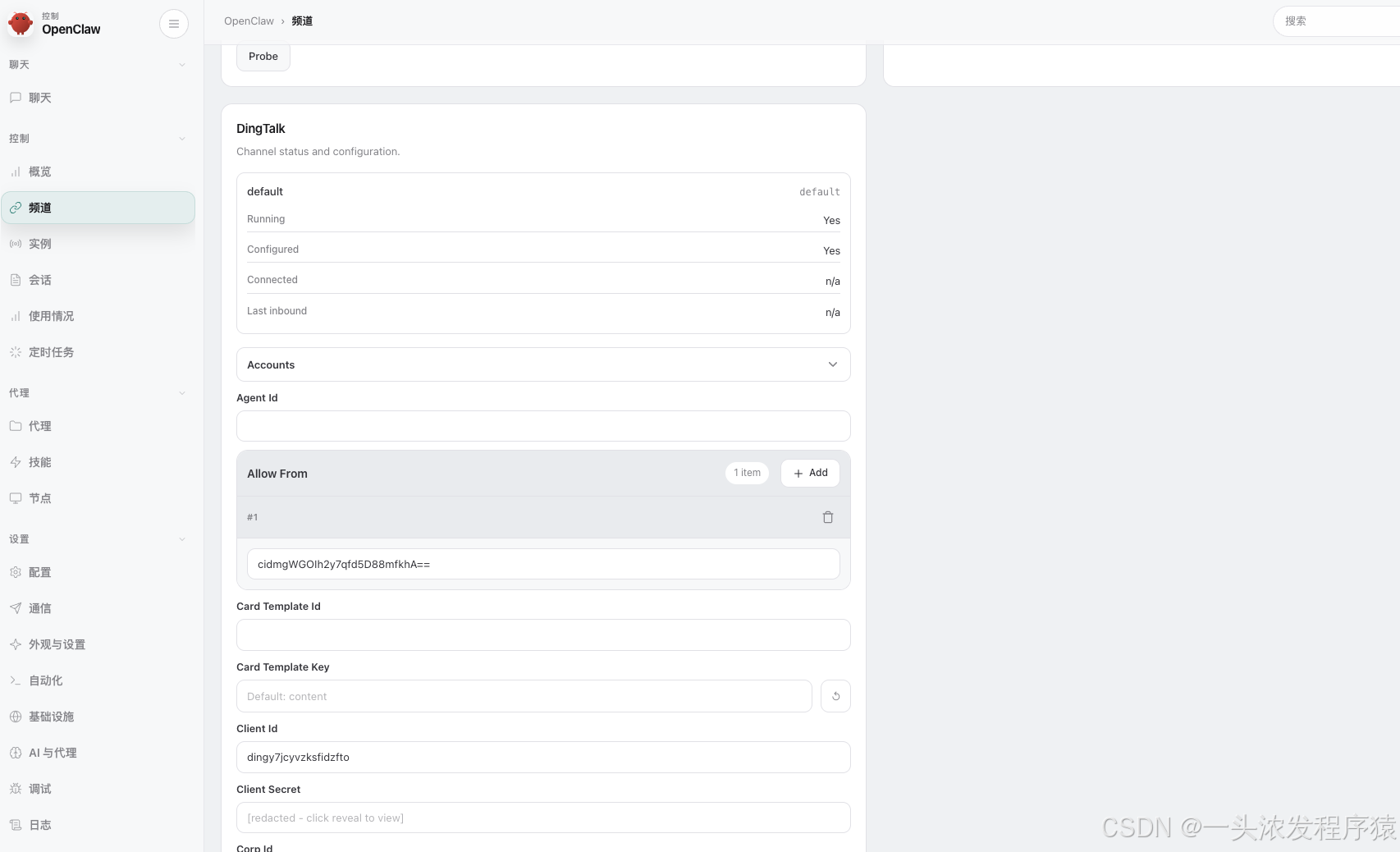The width and height of the screenshot is (1400, 852).
Task: Add a new Allow From item
Action: point(810,473)
